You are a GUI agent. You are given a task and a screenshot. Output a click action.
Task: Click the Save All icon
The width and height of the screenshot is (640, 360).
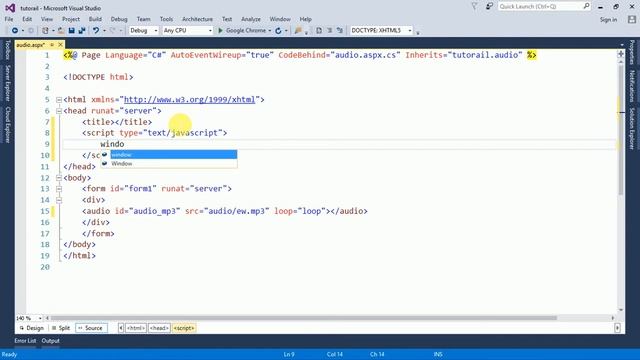coord(82,31)
